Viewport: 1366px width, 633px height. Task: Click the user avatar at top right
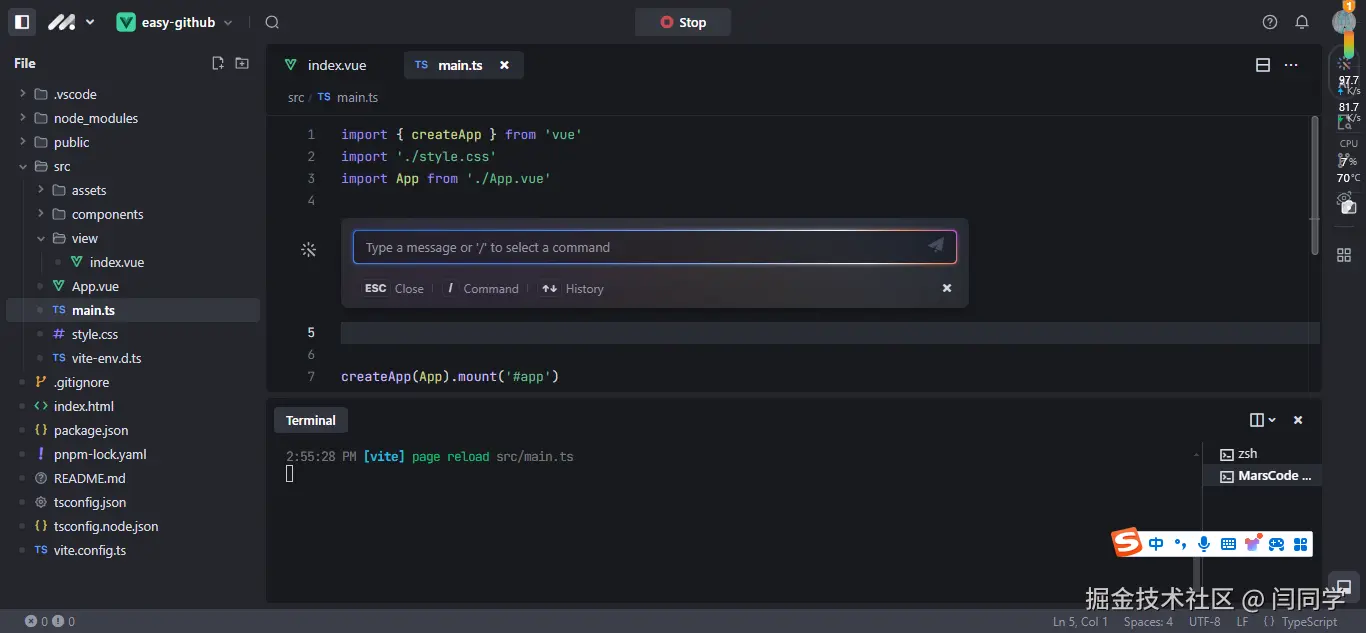click(x=1343, y=22)
